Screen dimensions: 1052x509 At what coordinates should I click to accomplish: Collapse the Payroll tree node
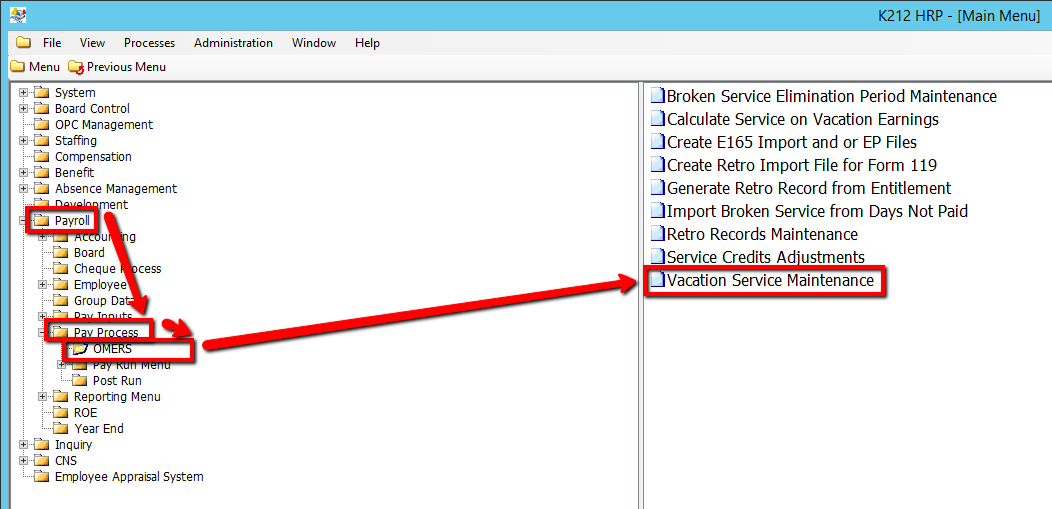[24, 221]
